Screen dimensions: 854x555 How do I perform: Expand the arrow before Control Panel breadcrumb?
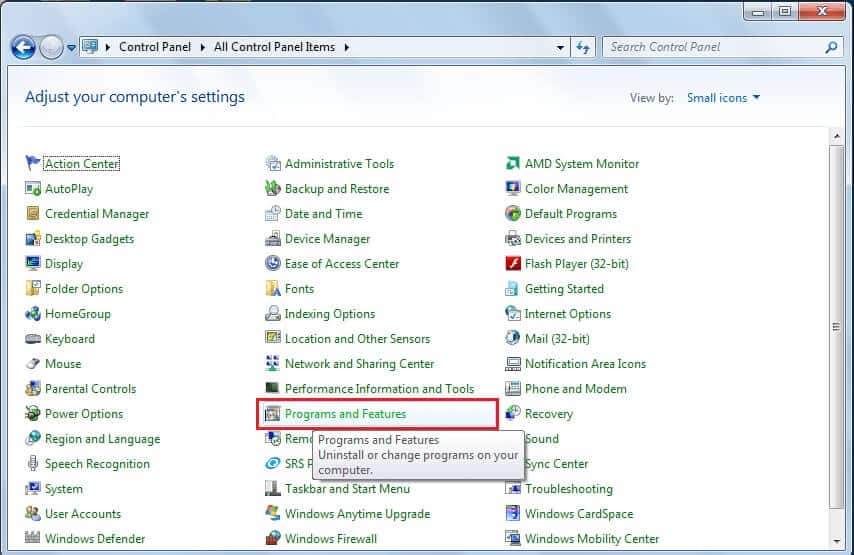click(108, 47)
